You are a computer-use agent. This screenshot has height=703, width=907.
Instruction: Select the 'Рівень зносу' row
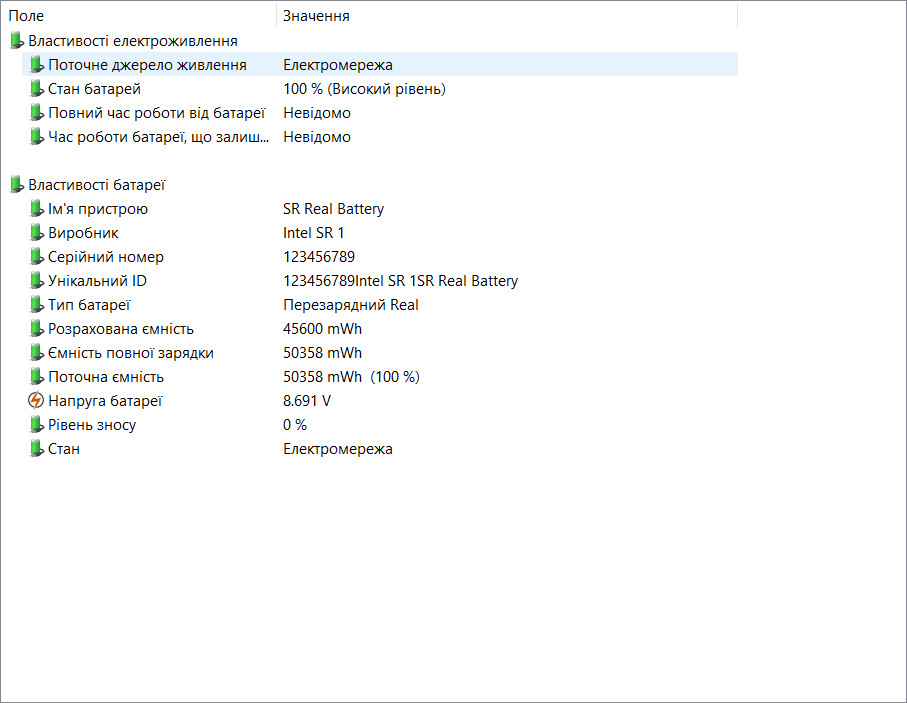tap(379, 425)
